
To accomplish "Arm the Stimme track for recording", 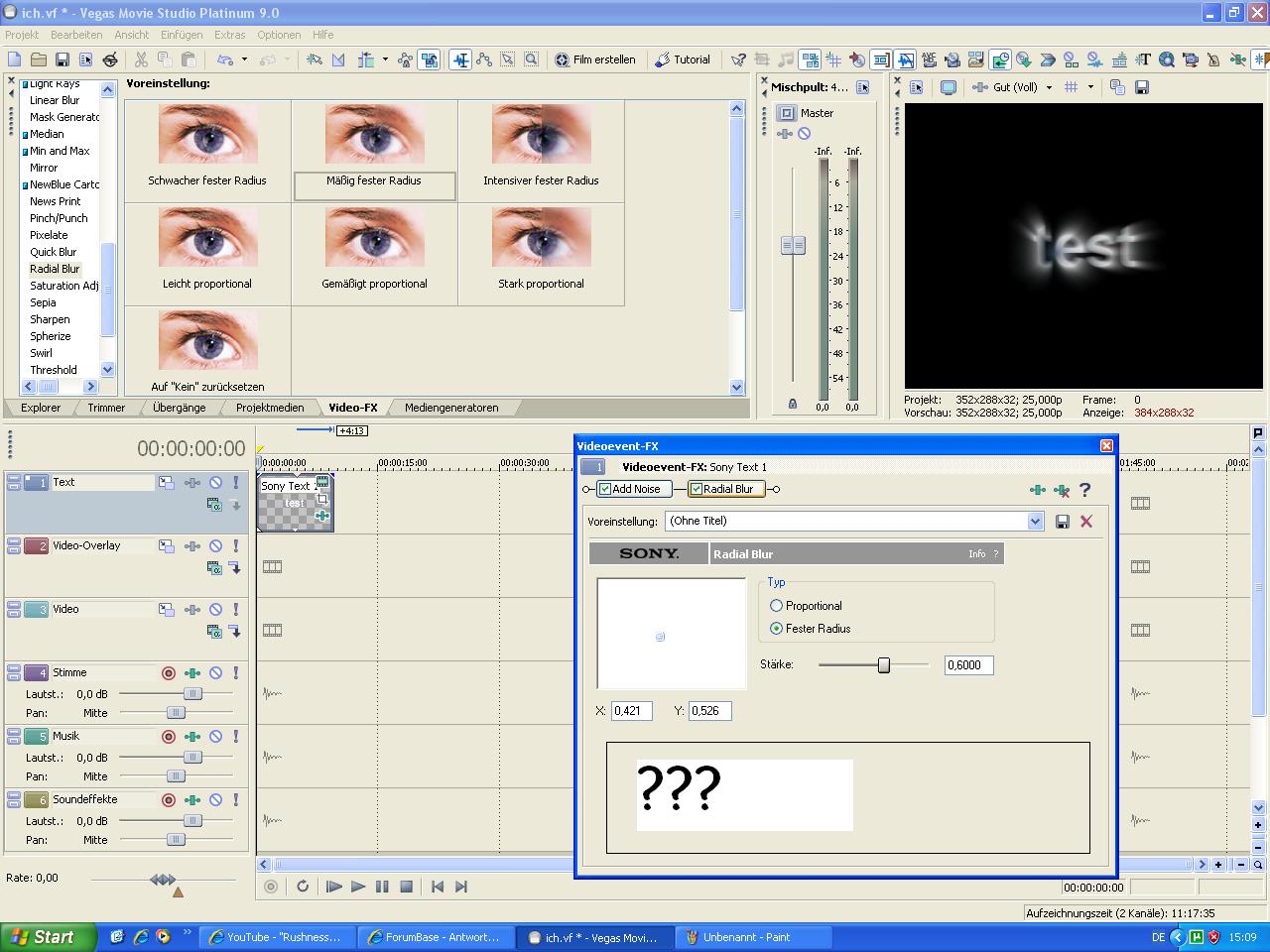I will point(169,673).
